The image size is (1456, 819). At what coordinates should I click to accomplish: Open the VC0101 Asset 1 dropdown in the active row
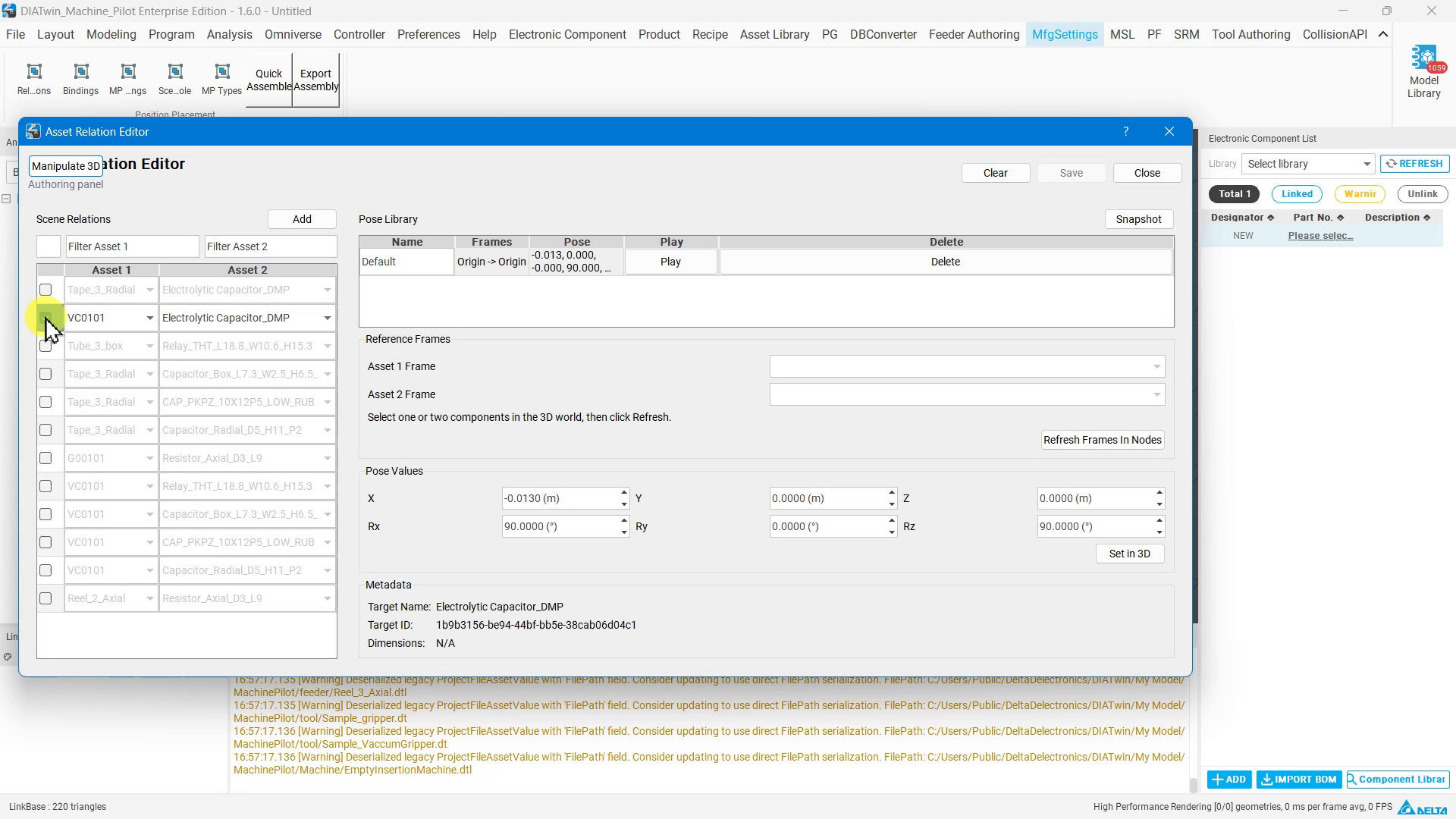pos(111,318)
